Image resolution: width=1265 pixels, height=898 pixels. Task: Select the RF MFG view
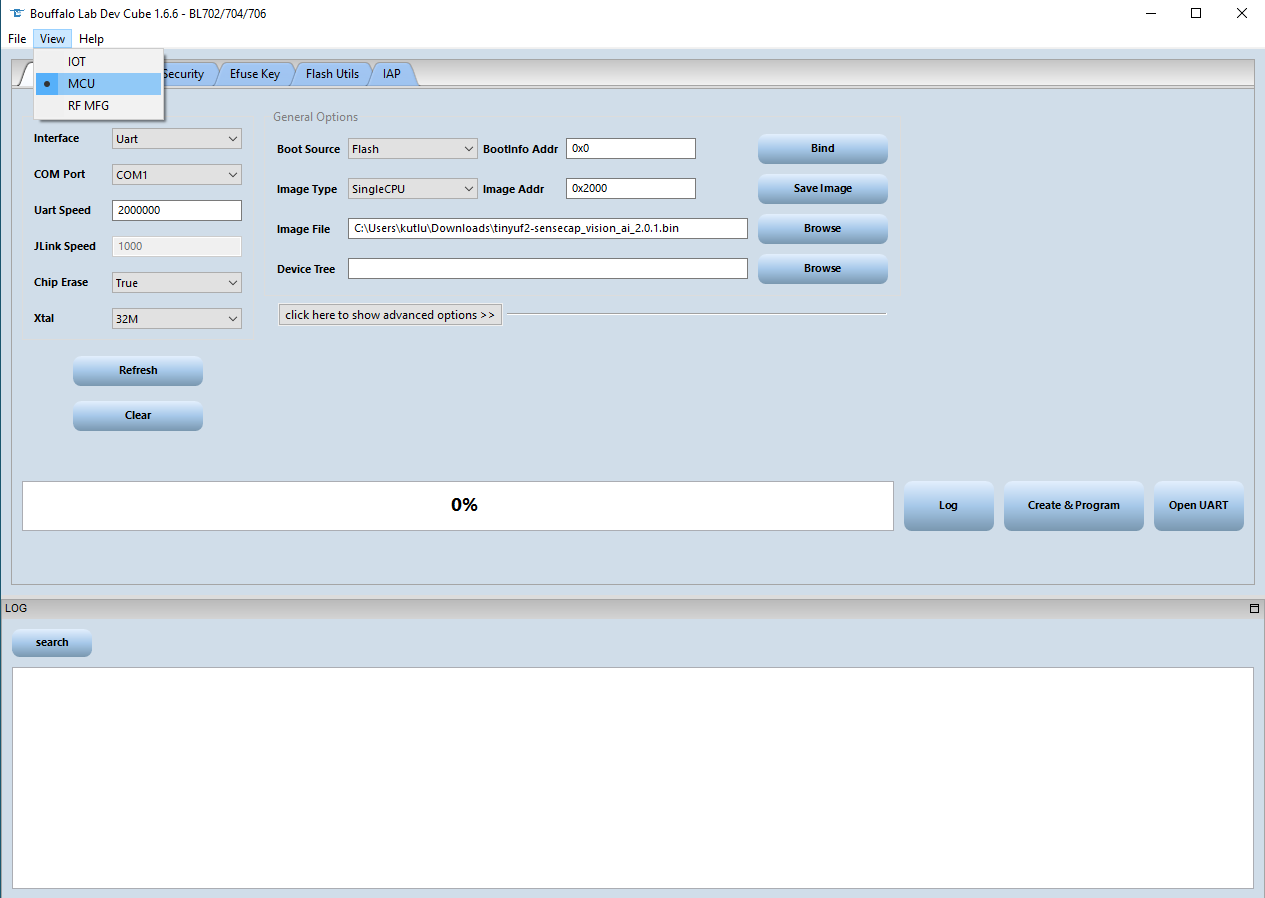click(88, 105)
